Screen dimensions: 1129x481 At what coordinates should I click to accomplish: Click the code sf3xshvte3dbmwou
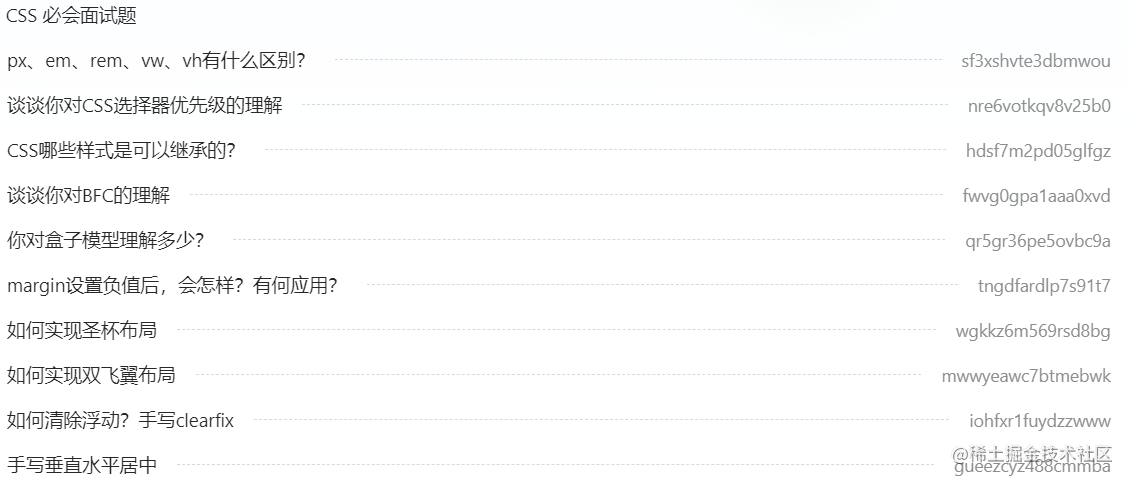coord(1036,61)
